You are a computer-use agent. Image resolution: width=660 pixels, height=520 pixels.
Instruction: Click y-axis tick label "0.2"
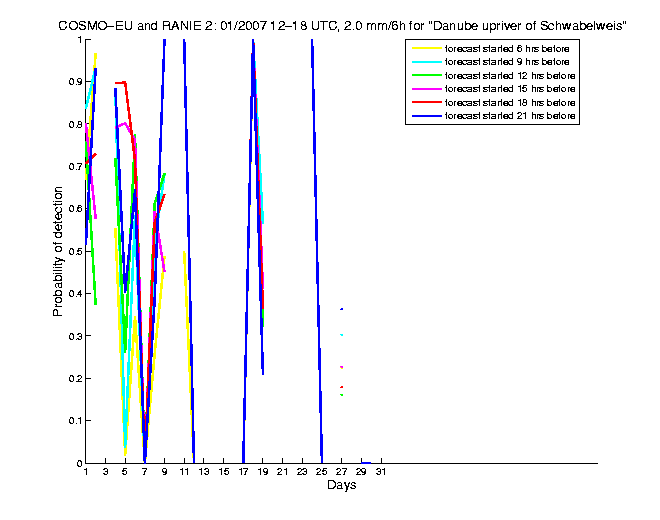[x=75, y=379]
